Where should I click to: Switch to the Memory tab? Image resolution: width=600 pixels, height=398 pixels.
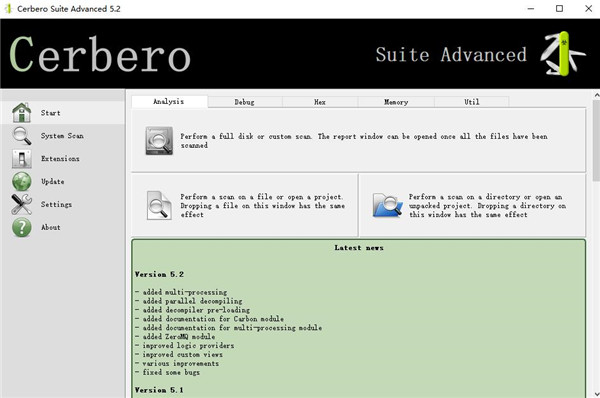coord(396,102)
